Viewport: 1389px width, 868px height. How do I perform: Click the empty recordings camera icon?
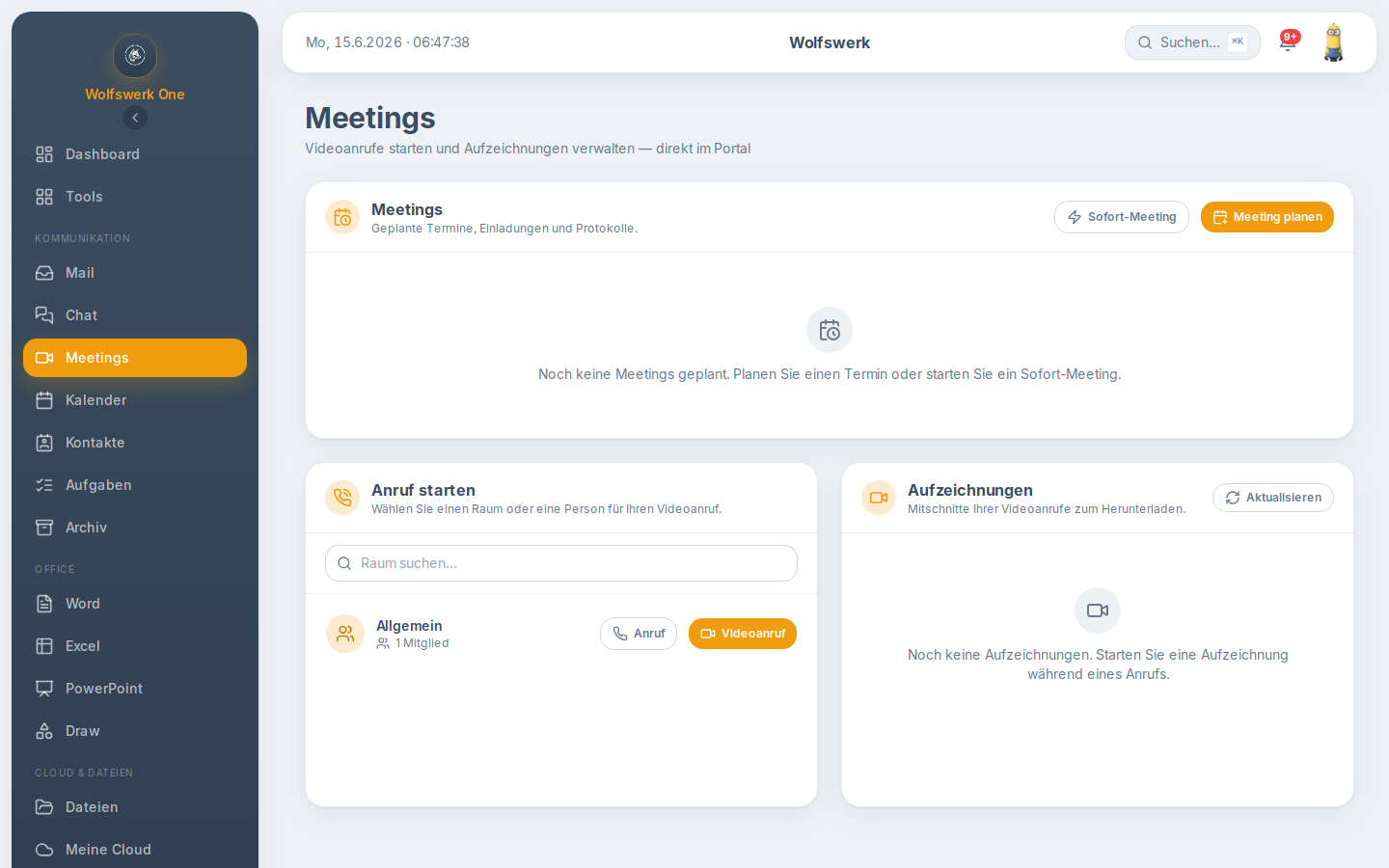(1098, 610)
